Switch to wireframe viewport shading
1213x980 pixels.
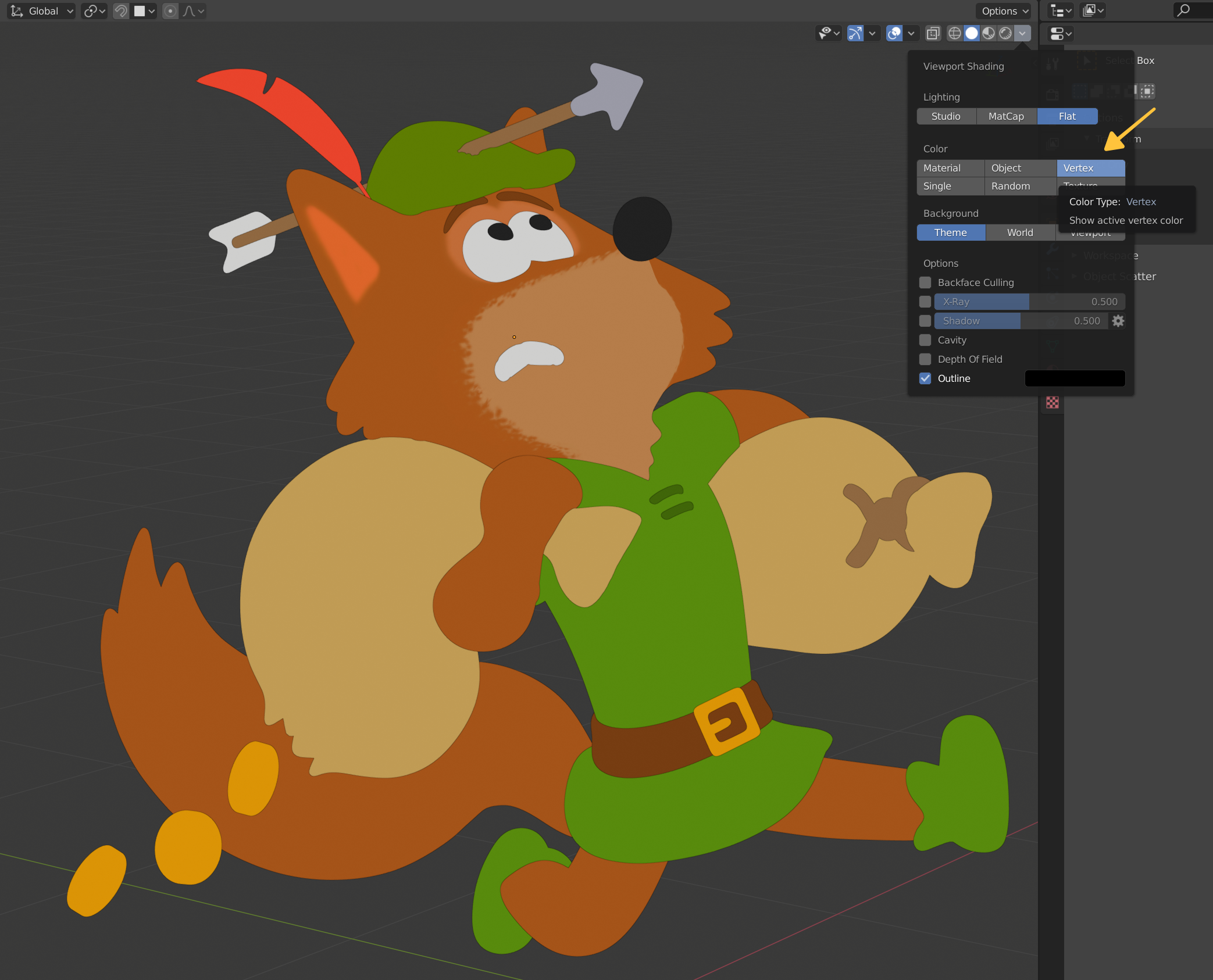954,34
